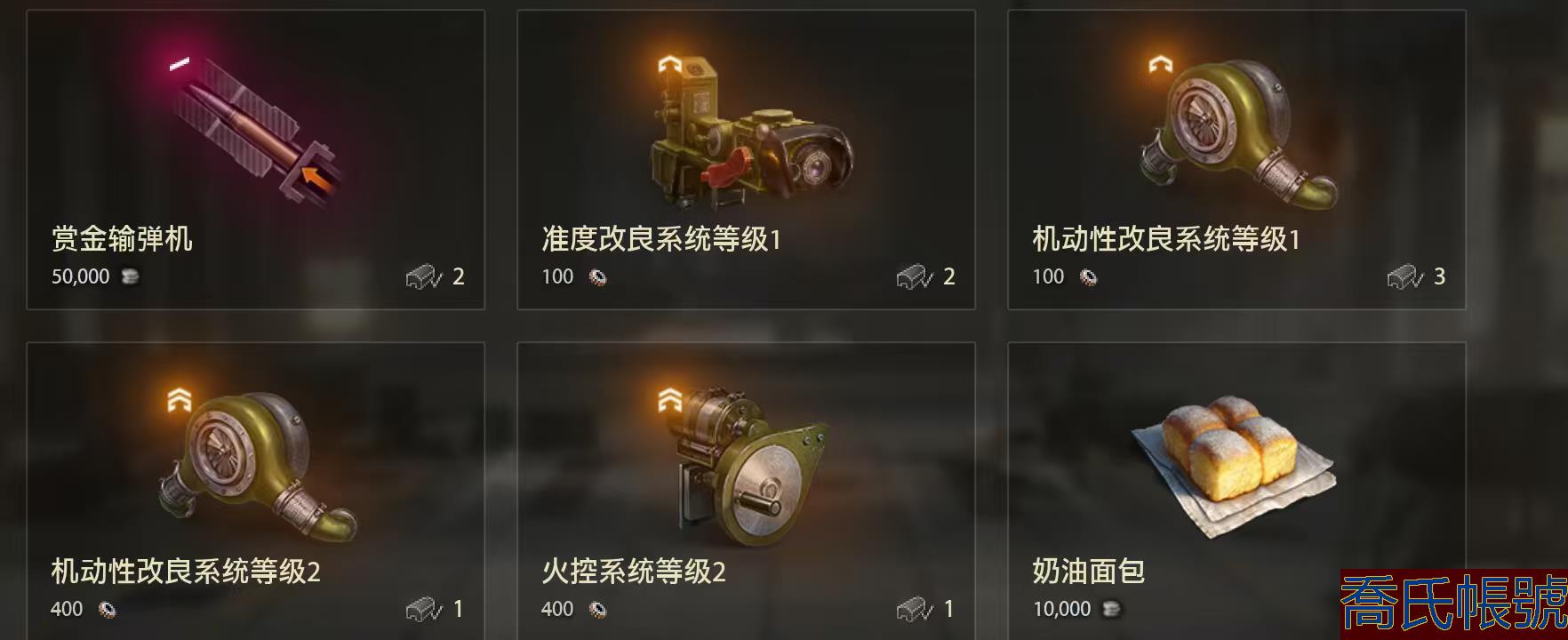Click the stock icon beside 赏金输弹机 quantity 2
Image resolution: width=1568 pixels, height=640 pixels.
(424, 277)
